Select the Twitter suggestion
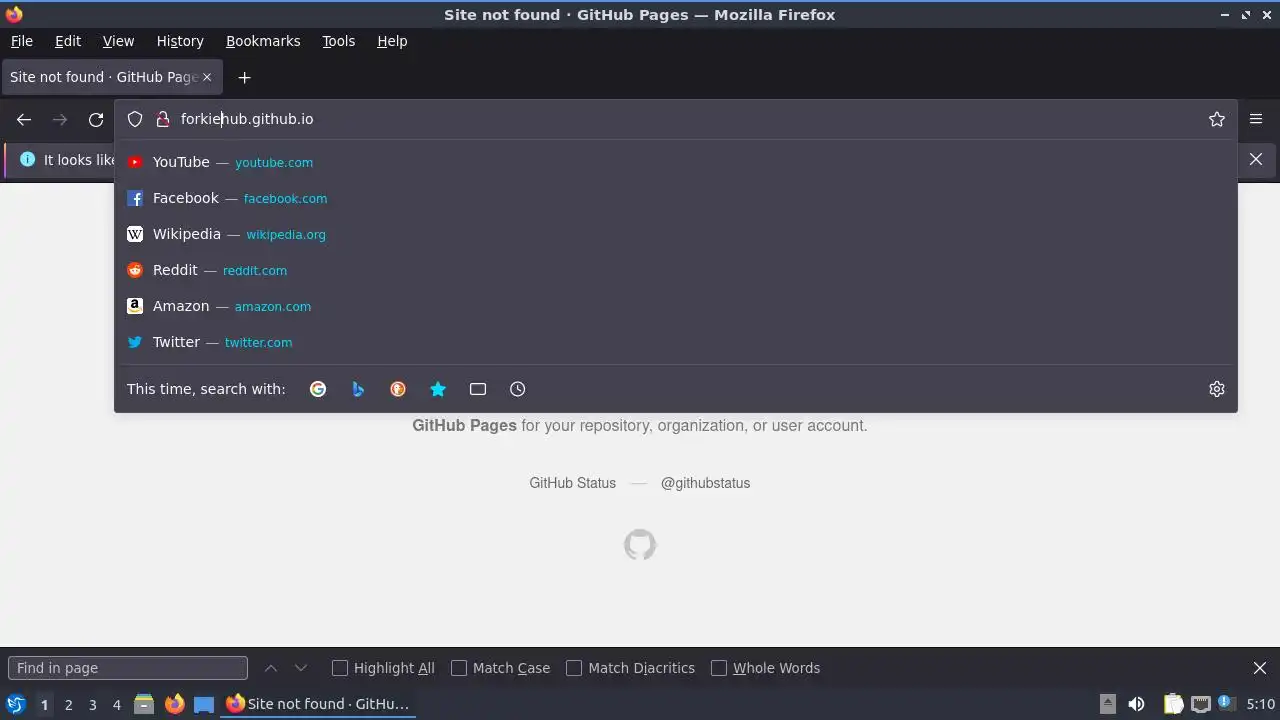The width and height of the screenshot is (1280, 720). [x=676, y=342]
